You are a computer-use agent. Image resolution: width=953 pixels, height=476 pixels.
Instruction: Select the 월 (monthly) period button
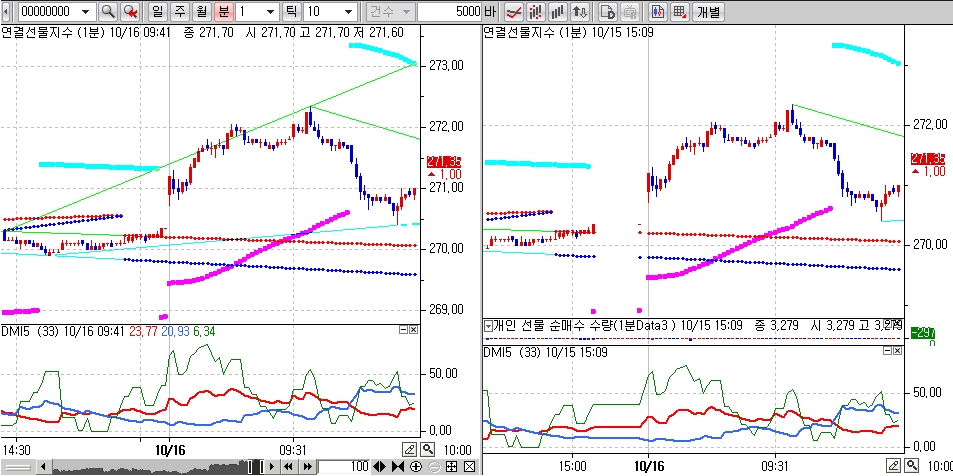[201, 12]
